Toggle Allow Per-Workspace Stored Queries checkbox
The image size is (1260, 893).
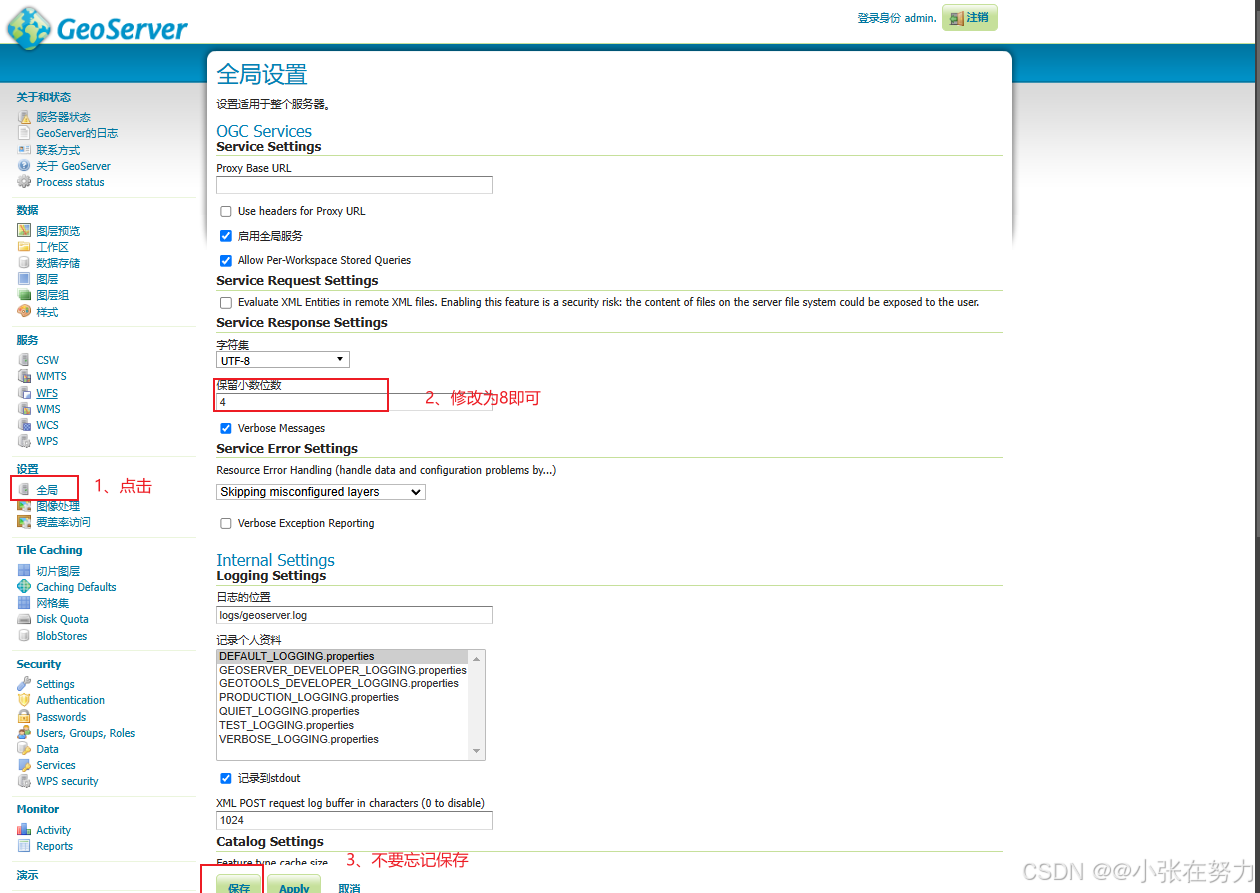[226, 260]
